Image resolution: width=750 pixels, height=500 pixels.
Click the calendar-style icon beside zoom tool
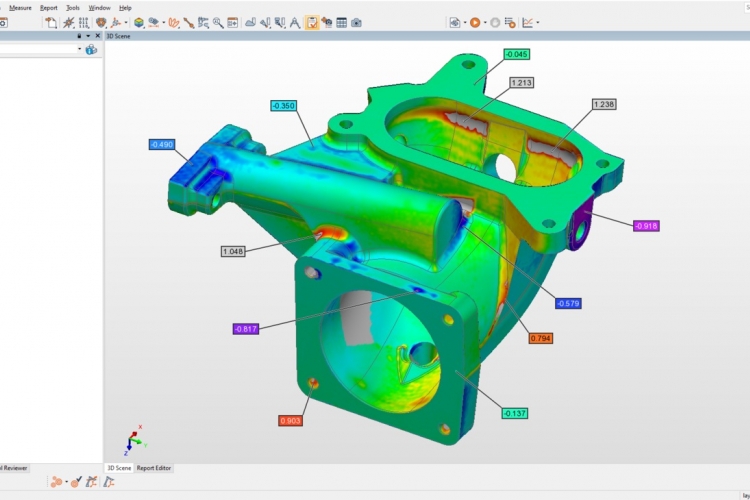[x=232, y=22]
